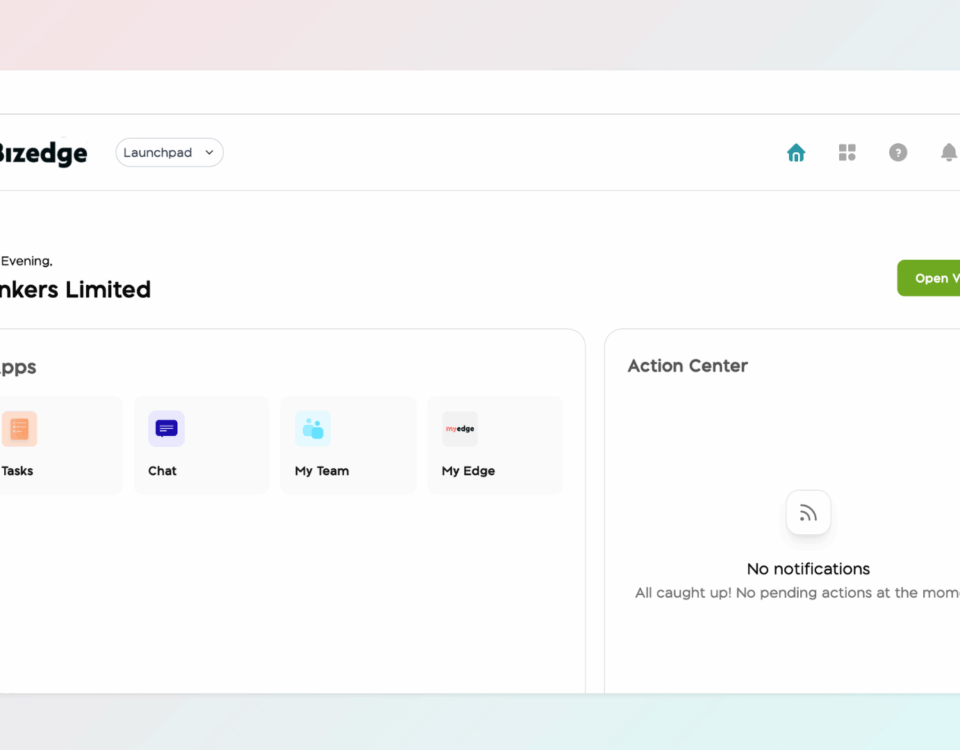
Task: Select the My Edge label text
Action: pos(468,471)
